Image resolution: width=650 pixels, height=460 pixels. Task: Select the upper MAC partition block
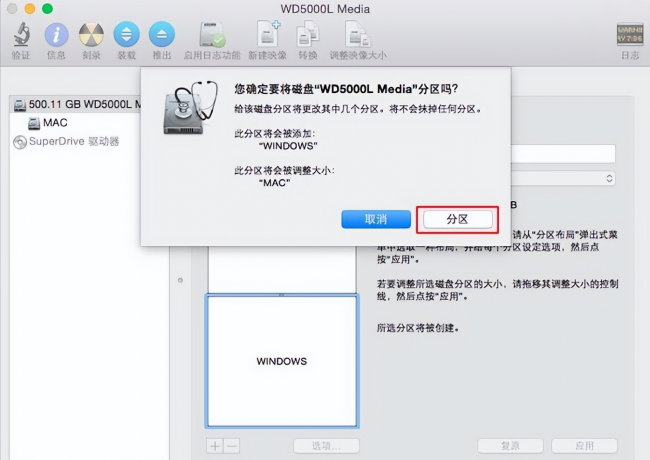(282, 269)
